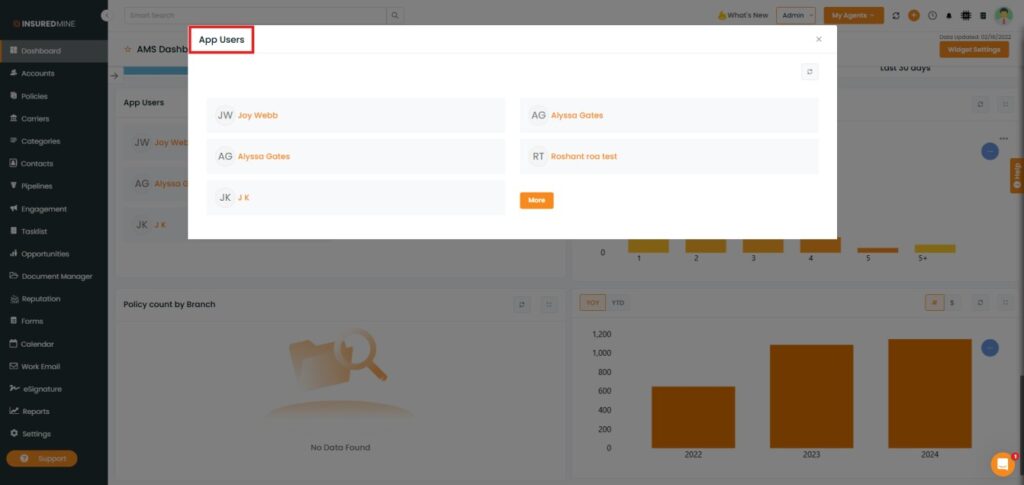
Task: Click the search magnifier button
Action: tap(396, 16)
